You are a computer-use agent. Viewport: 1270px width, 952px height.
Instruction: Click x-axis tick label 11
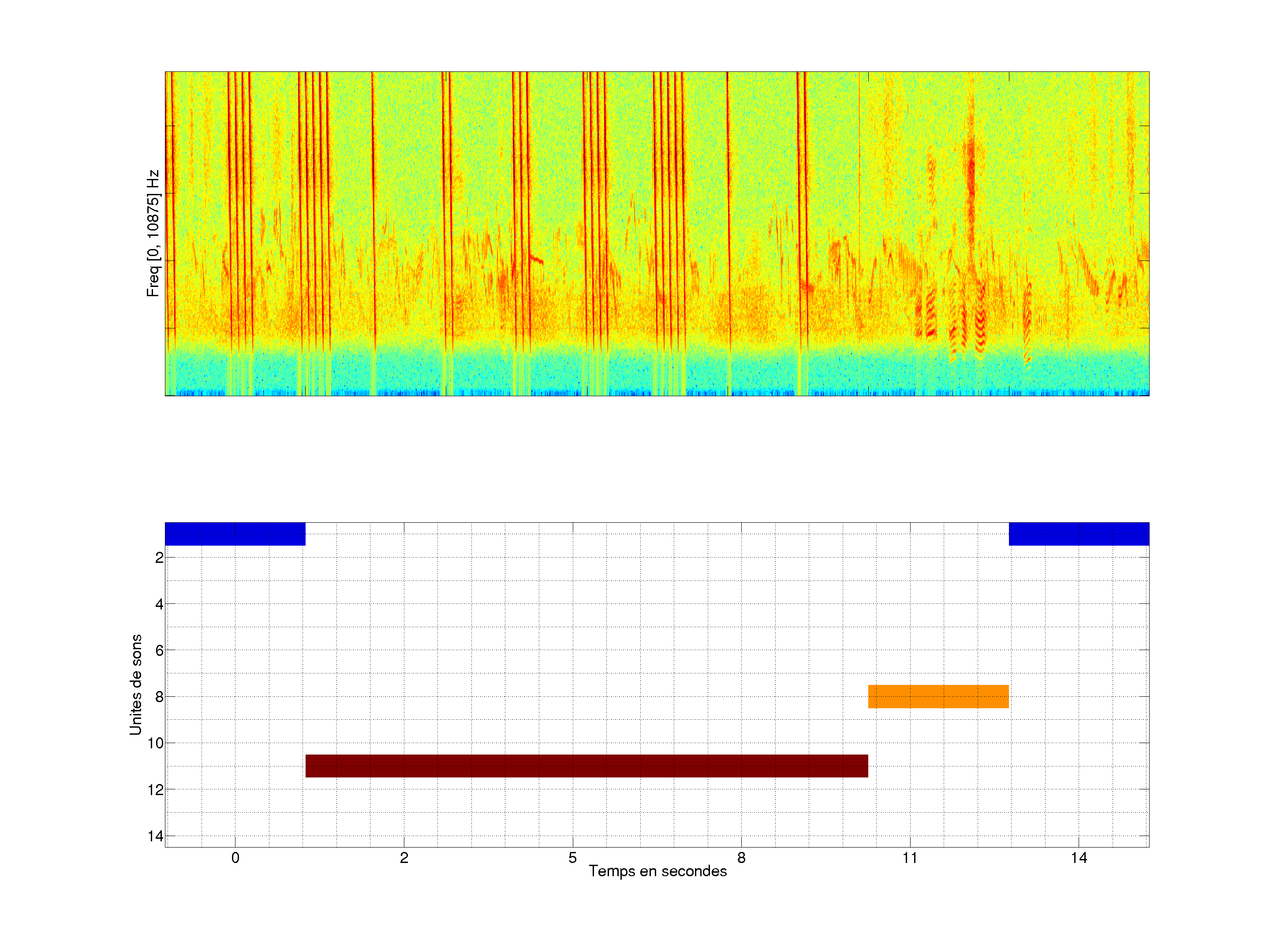(x=910, y=858)
